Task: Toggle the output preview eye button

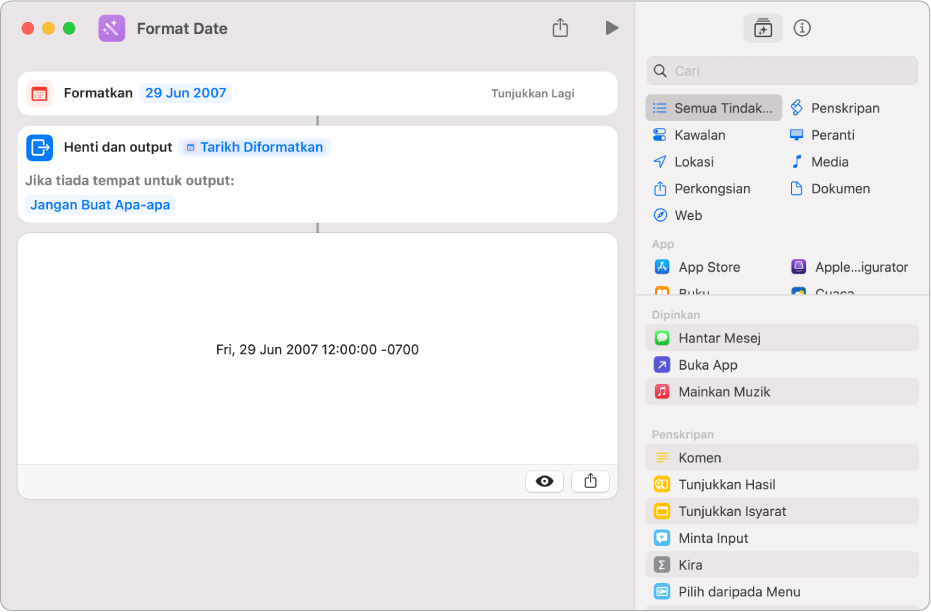Action: pyautogui.click(x=544, y=481)
